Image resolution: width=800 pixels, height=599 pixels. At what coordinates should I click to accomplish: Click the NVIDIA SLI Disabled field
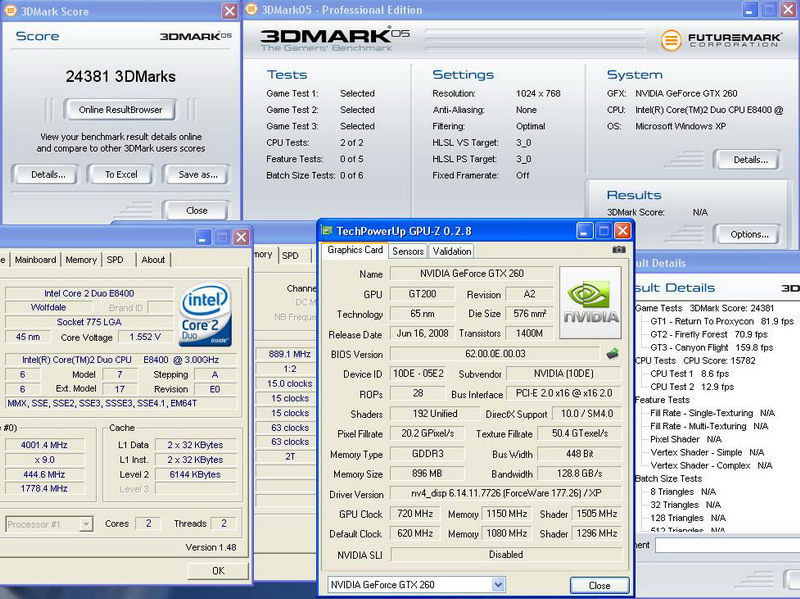[506, 554]
